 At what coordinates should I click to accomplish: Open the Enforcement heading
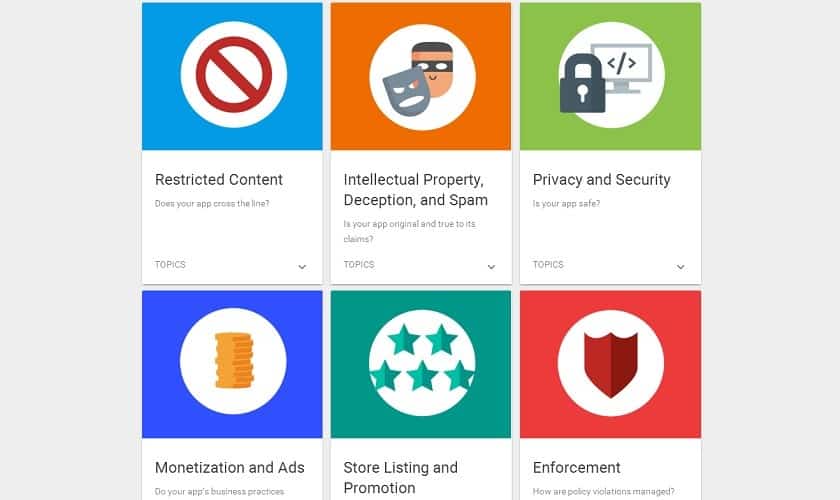click(x=576, y=467)
